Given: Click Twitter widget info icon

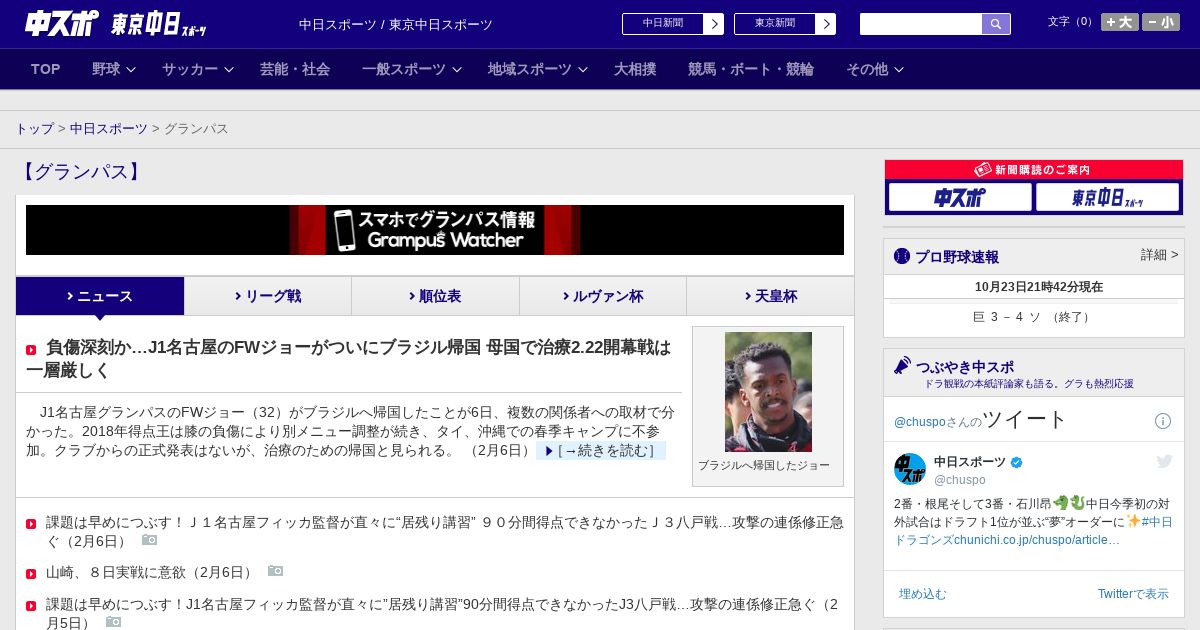Looking at the screenshot, I should coord(1163,421).
